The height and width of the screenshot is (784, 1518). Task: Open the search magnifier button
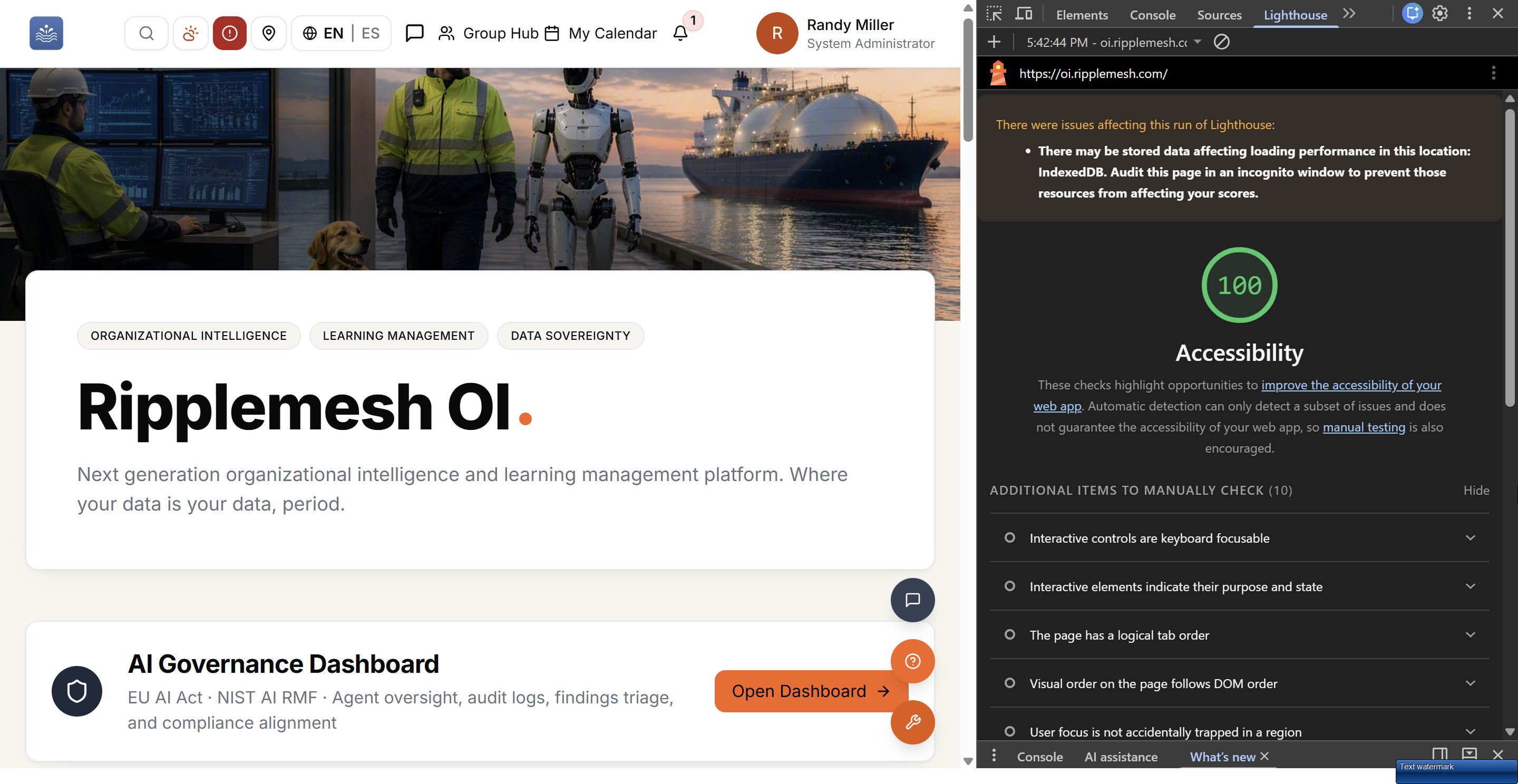click(x=146, y=33)
